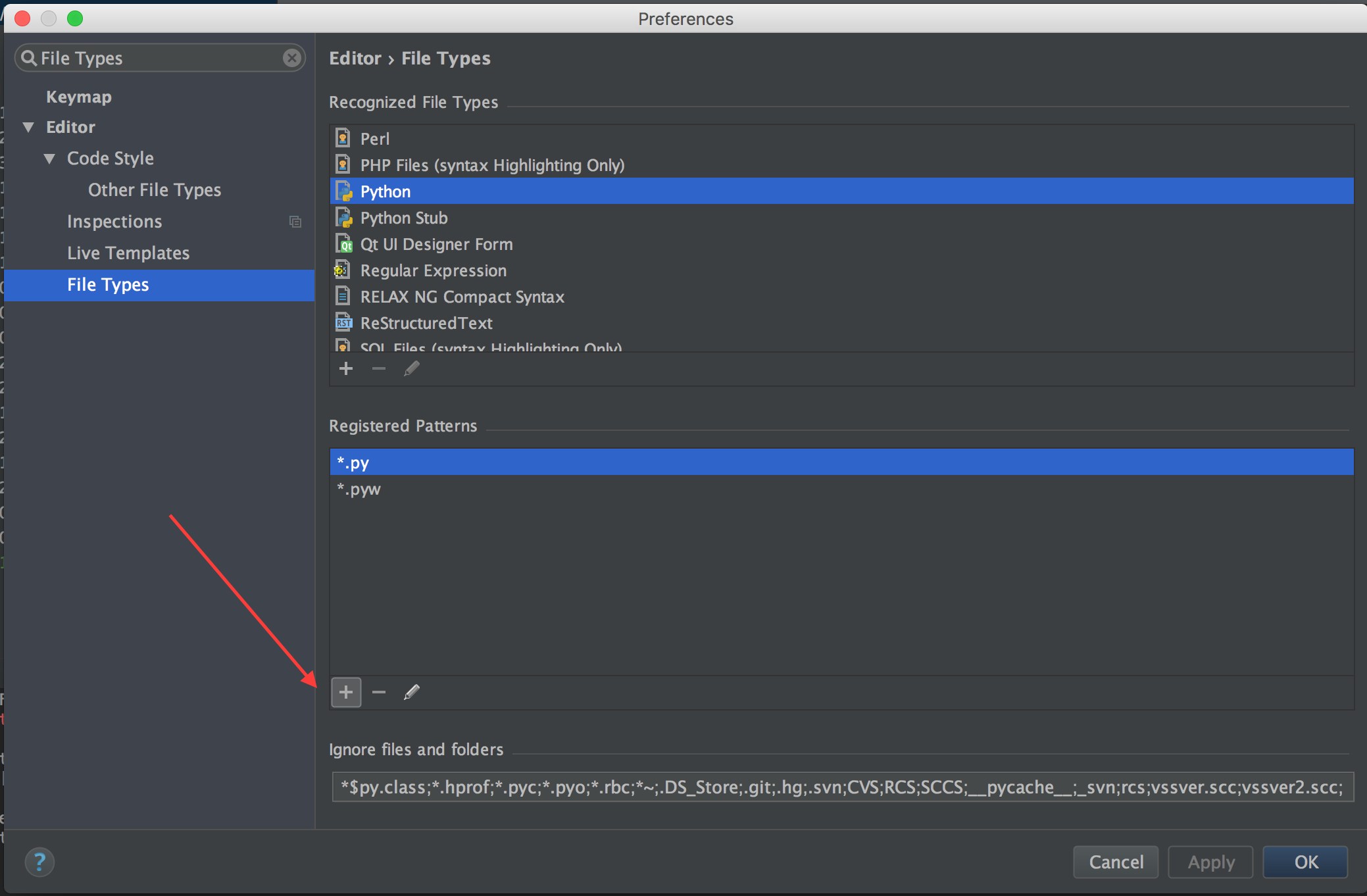Click the add pattern icon in Registered Patterns
This screenshot has height=896, width=1367.
[347, 691]
